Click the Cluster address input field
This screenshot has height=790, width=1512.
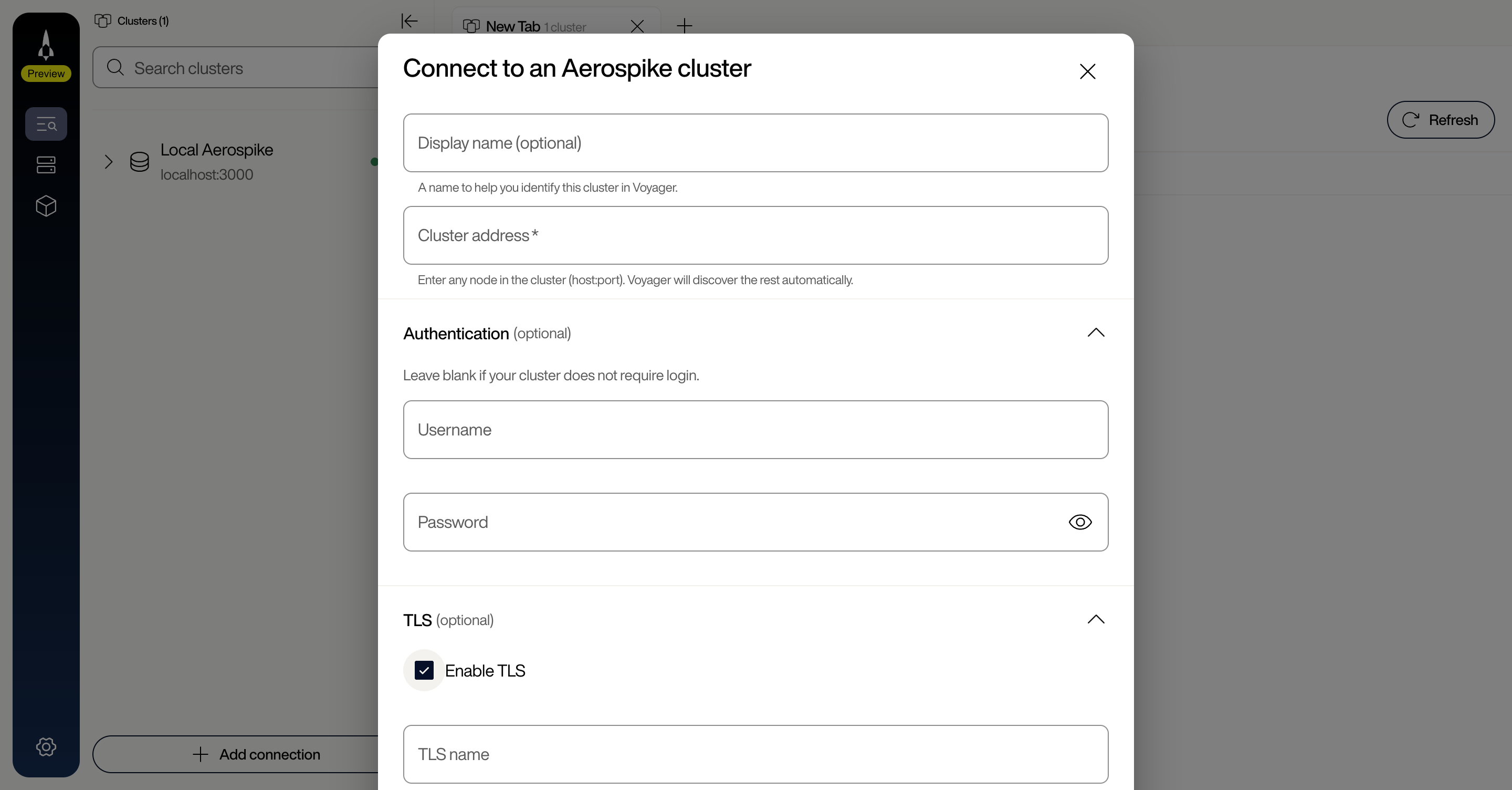click(755, 235)
